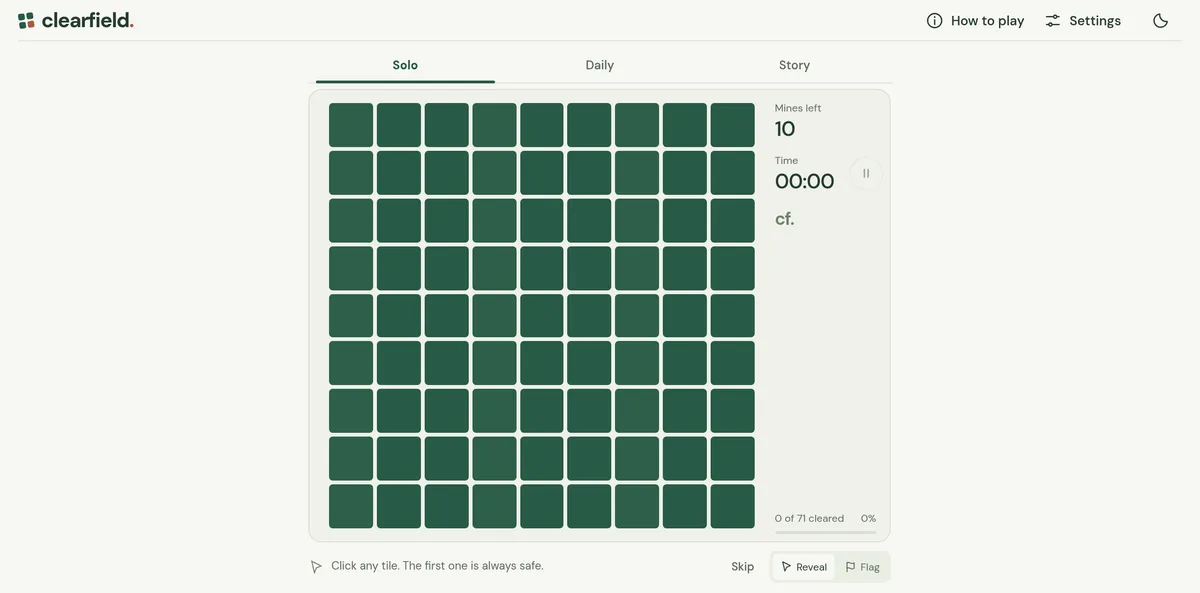Reveal the bottom-left corner tile
Screen dimensions: 1200x593
pyautogui.click(x=351, y=507)
